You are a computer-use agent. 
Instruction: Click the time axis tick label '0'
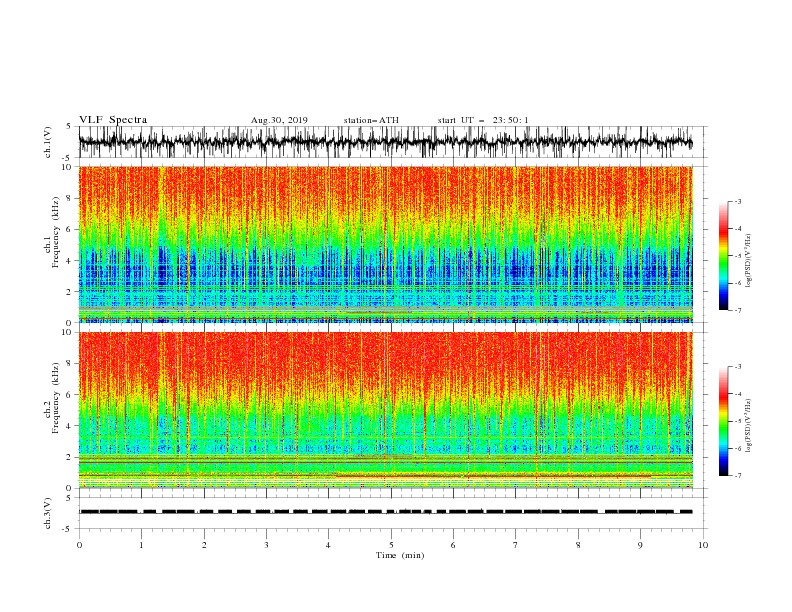point(79,545)
